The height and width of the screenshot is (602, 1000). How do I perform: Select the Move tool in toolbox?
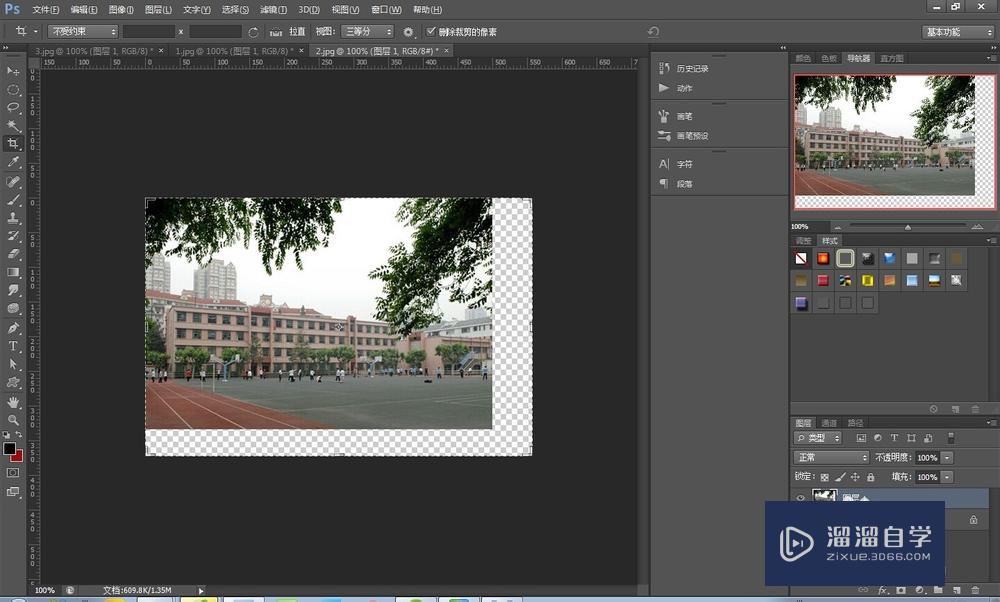coord(13,71)
